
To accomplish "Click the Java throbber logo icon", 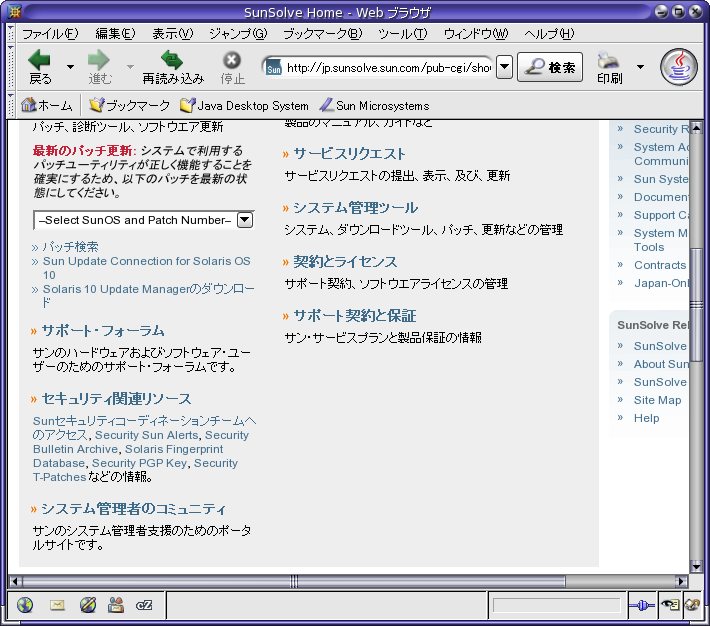I will tap(678, 67).
